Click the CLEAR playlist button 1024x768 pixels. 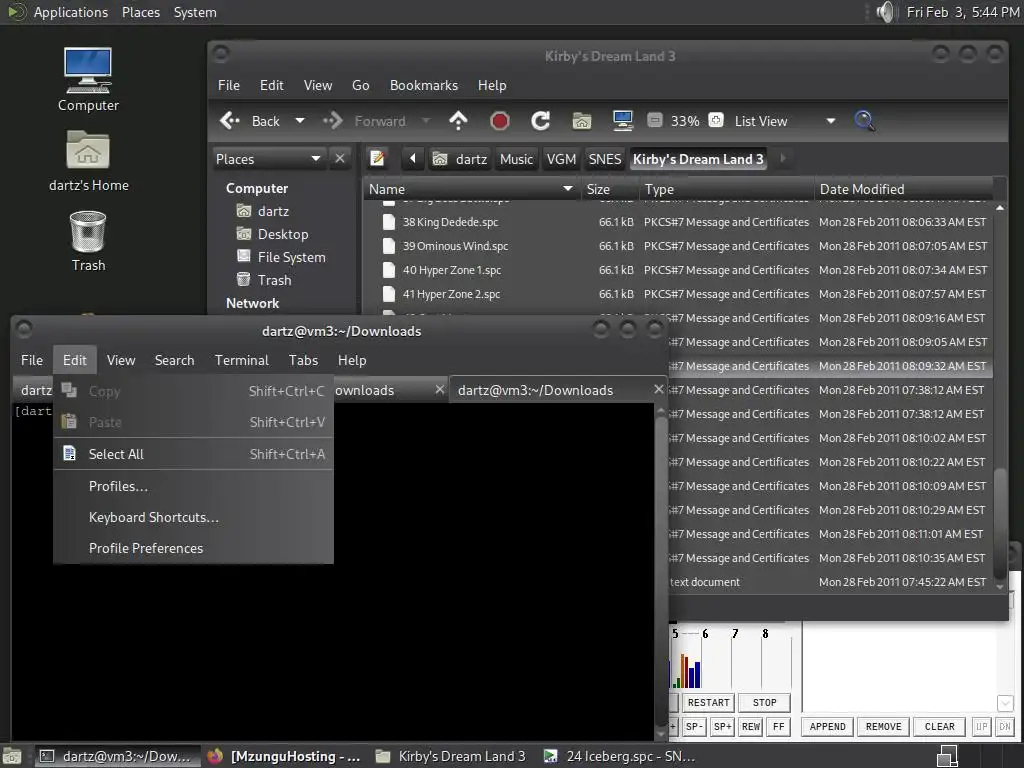point(940,727)
